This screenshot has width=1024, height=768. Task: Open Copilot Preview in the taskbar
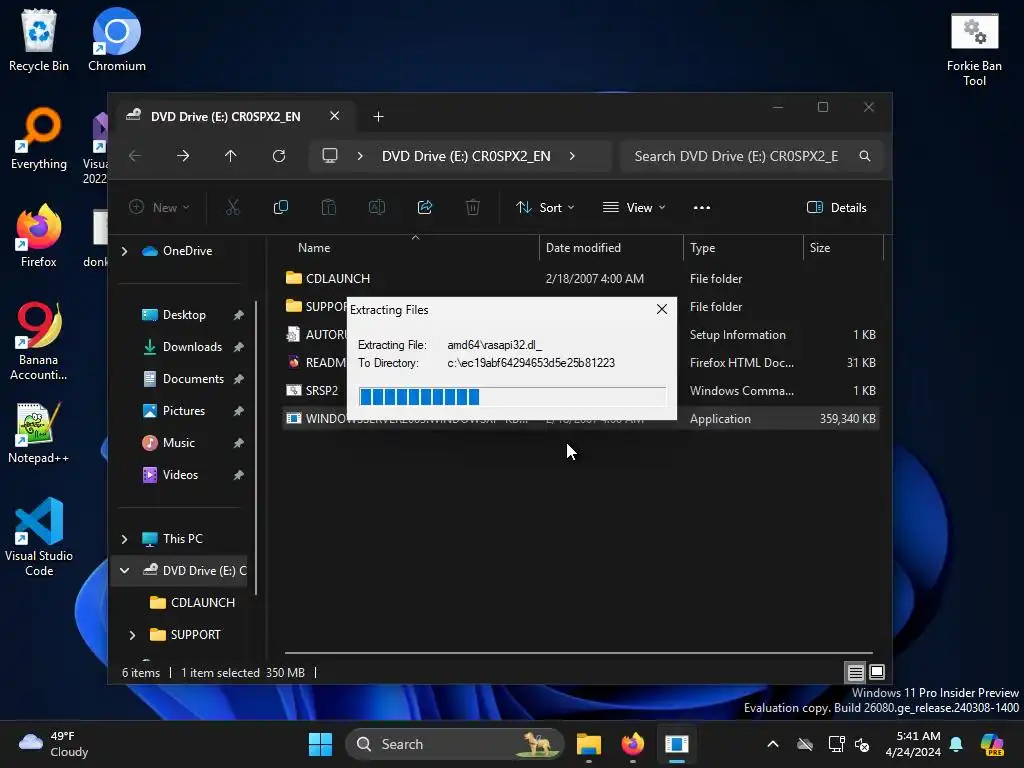coord(992,744)
